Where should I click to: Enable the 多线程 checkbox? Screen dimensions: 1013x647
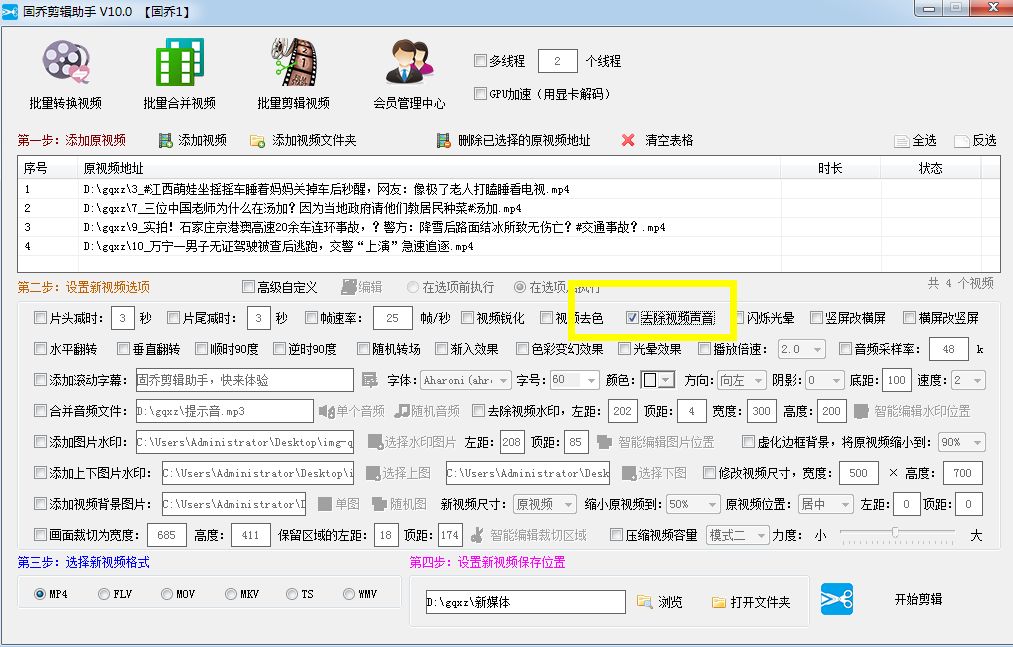(x=479, y=60)
